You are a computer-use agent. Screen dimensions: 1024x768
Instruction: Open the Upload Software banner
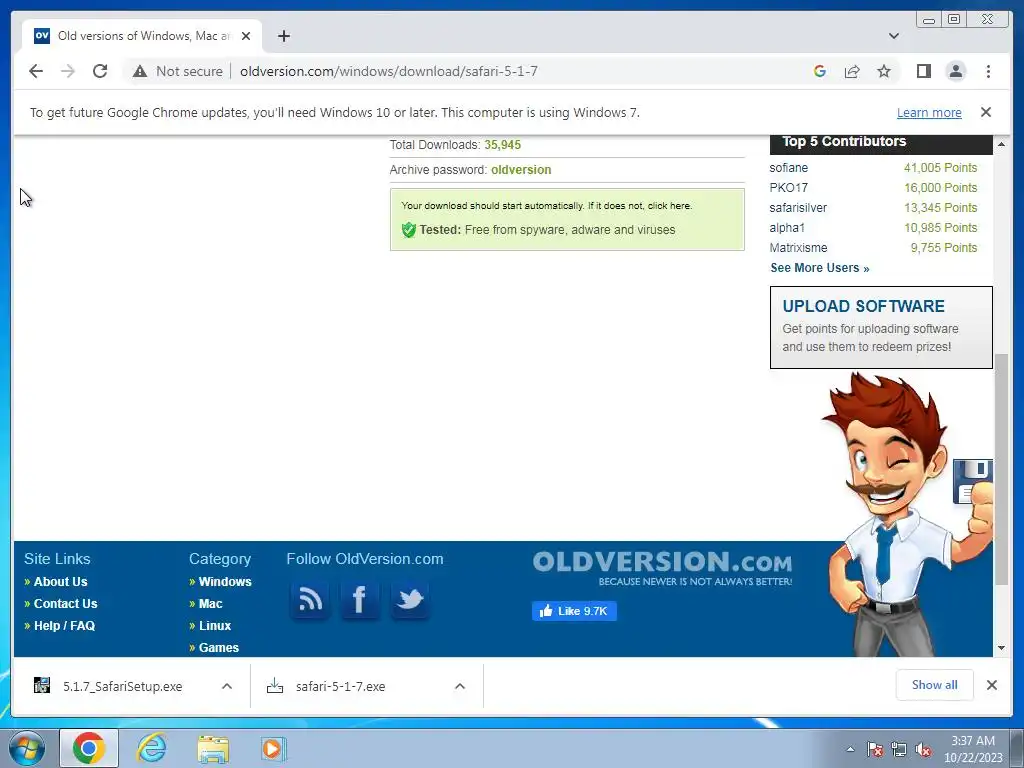(881, 327)
